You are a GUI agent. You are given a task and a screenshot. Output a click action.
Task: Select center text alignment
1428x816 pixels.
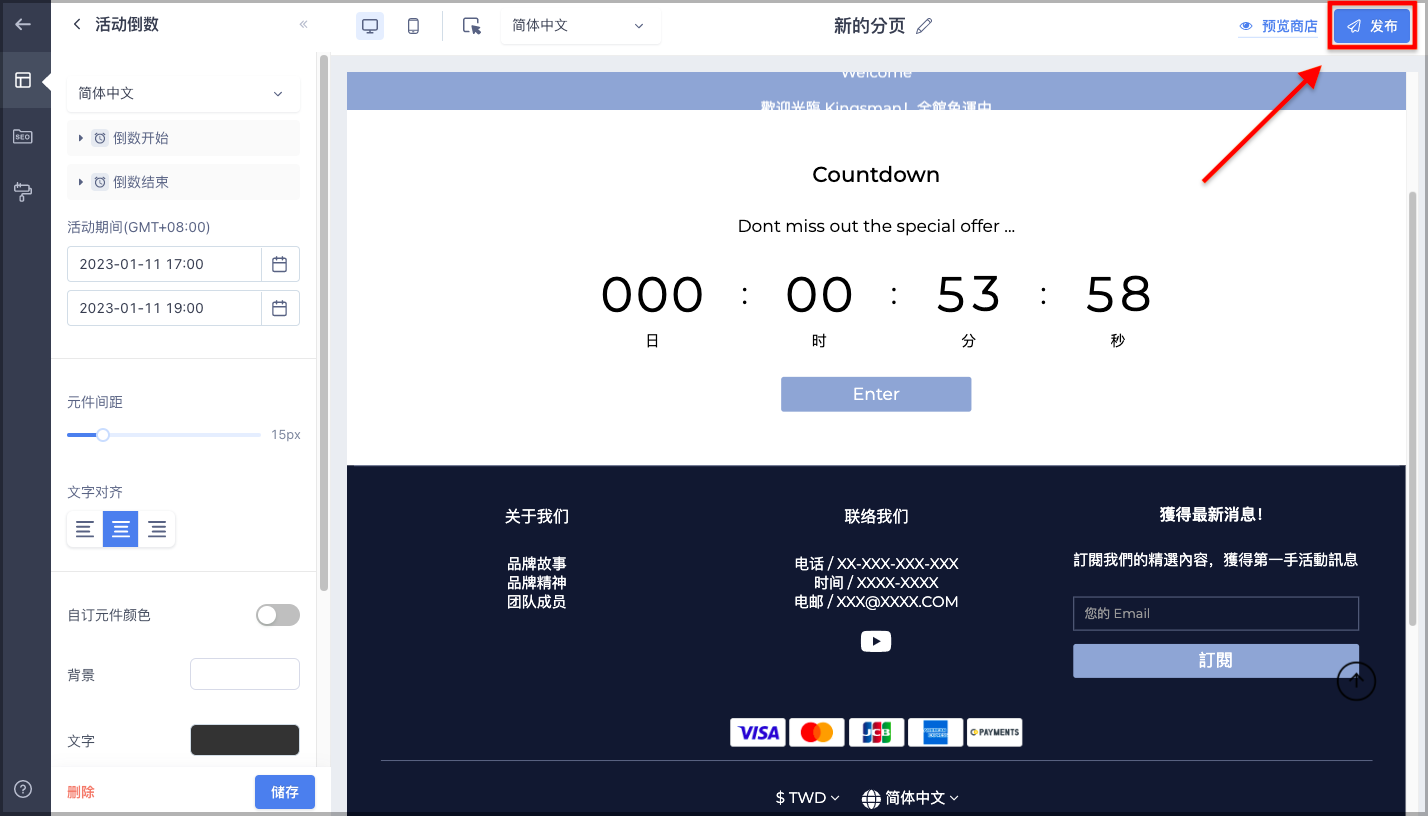tap(121, 529)
